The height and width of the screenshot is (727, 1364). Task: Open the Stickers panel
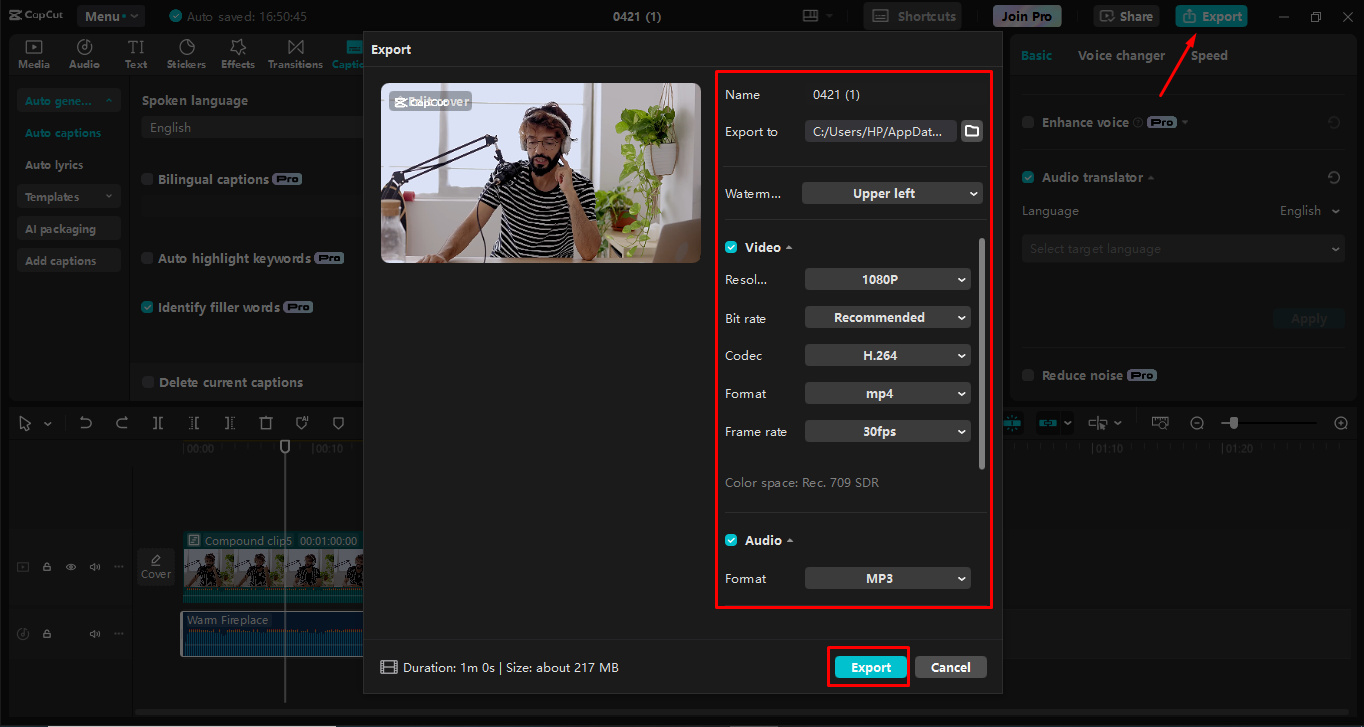(186, 53)
